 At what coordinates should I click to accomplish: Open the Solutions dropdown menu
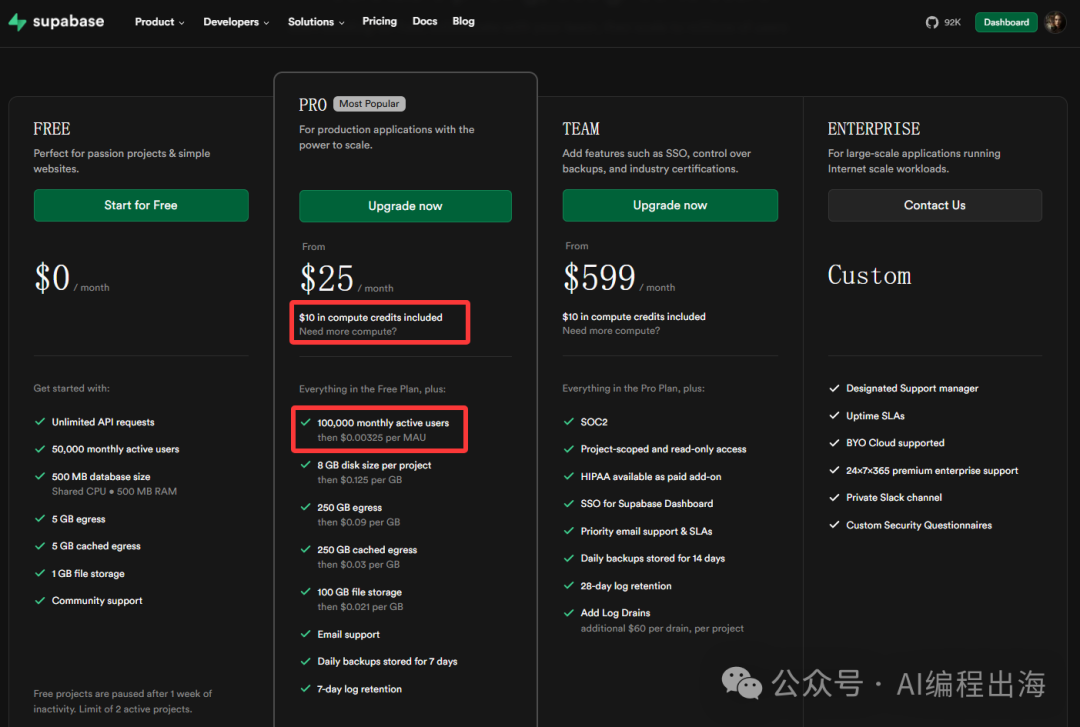pyautogui.click(x=316, y=22)
